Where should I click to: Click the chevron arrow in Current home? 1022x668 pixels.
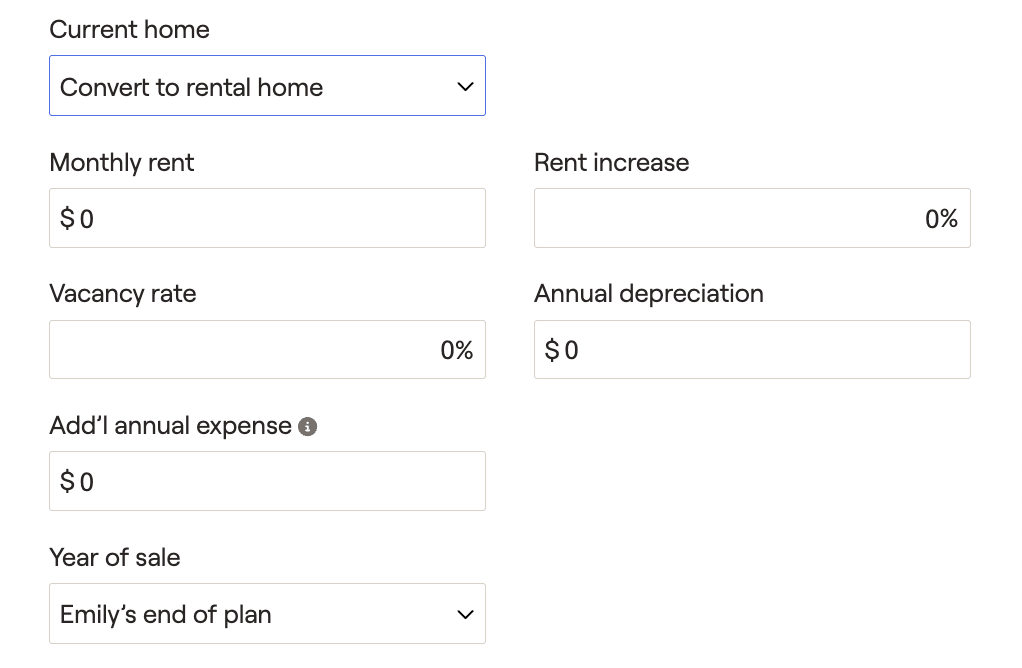point(465,87)
